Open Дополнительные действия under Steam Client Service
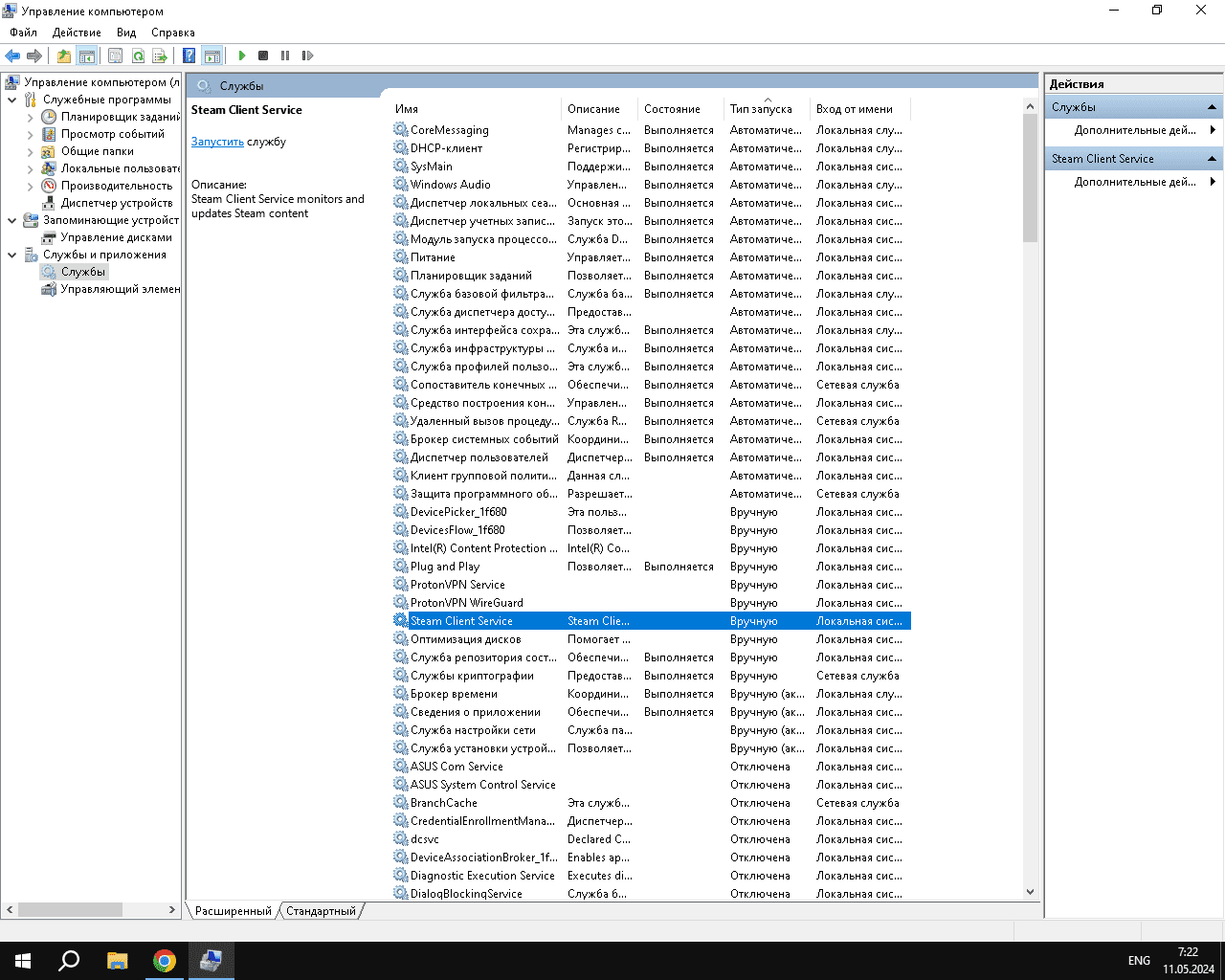 point(1135,182)
